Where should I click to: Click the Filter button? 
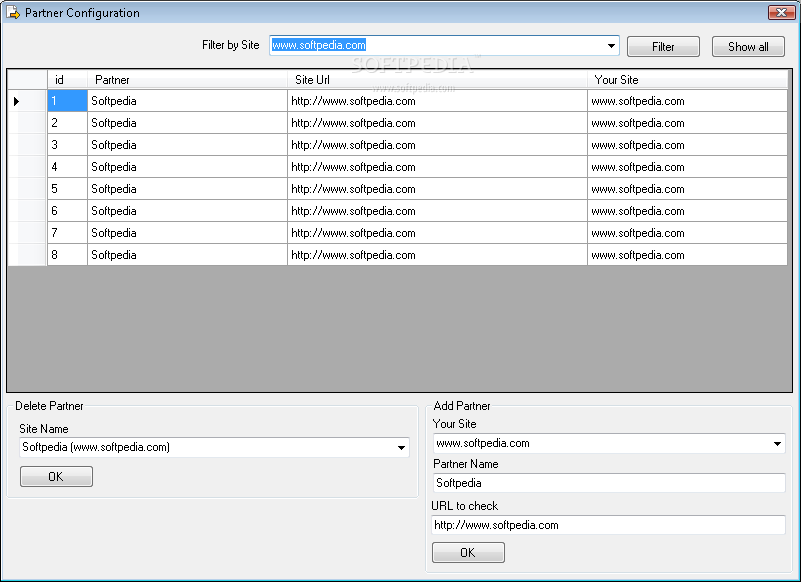tap(663, 46)
